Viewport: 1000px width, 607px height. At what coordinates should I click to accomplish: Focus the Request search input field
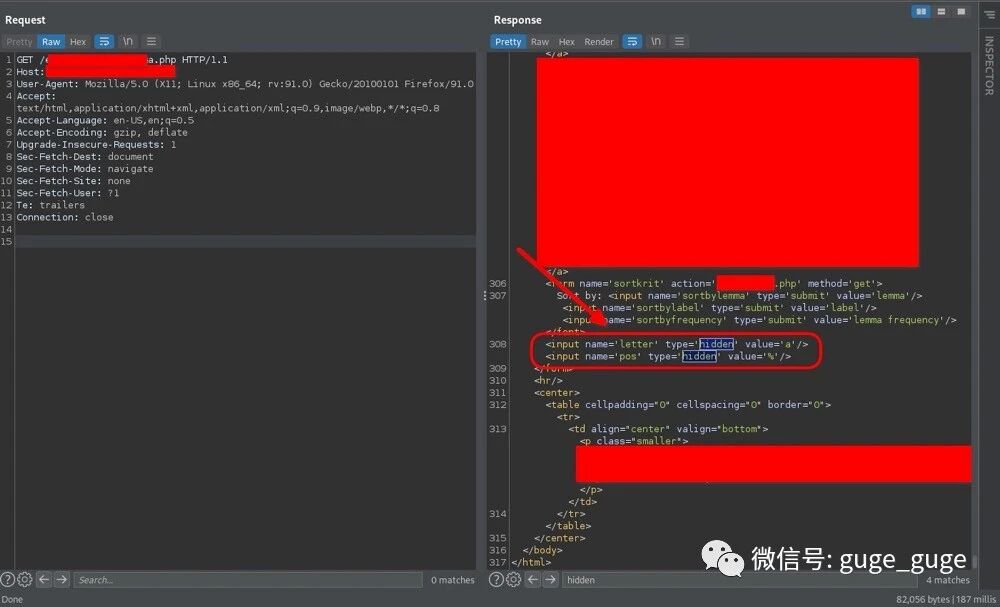[247, 580]
